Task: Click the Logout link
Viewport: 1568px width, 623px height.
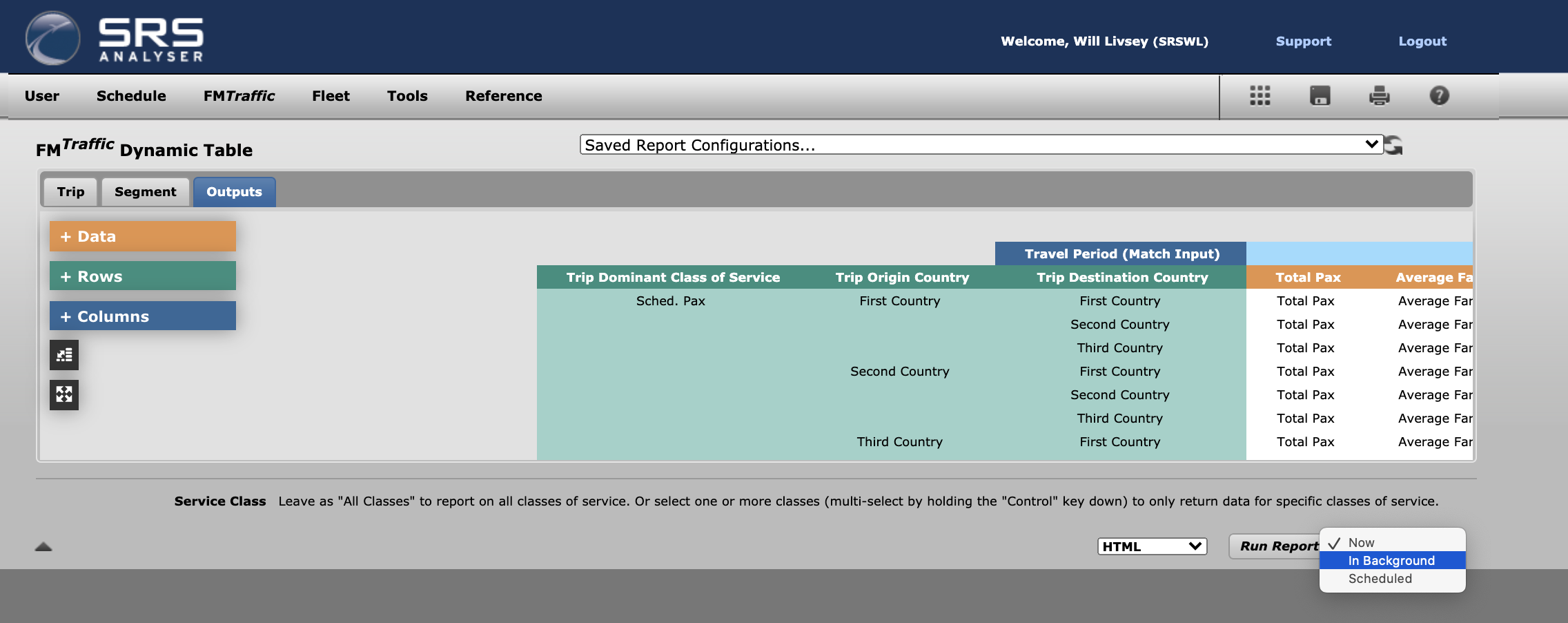Action: click(1422, 41)
